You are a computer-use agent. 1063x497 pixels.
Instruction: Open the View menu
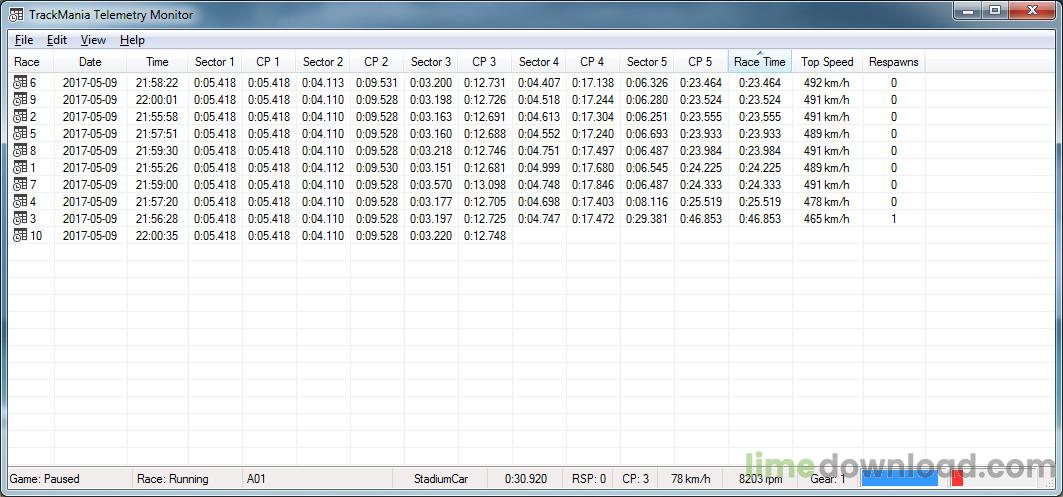point(93,40)
